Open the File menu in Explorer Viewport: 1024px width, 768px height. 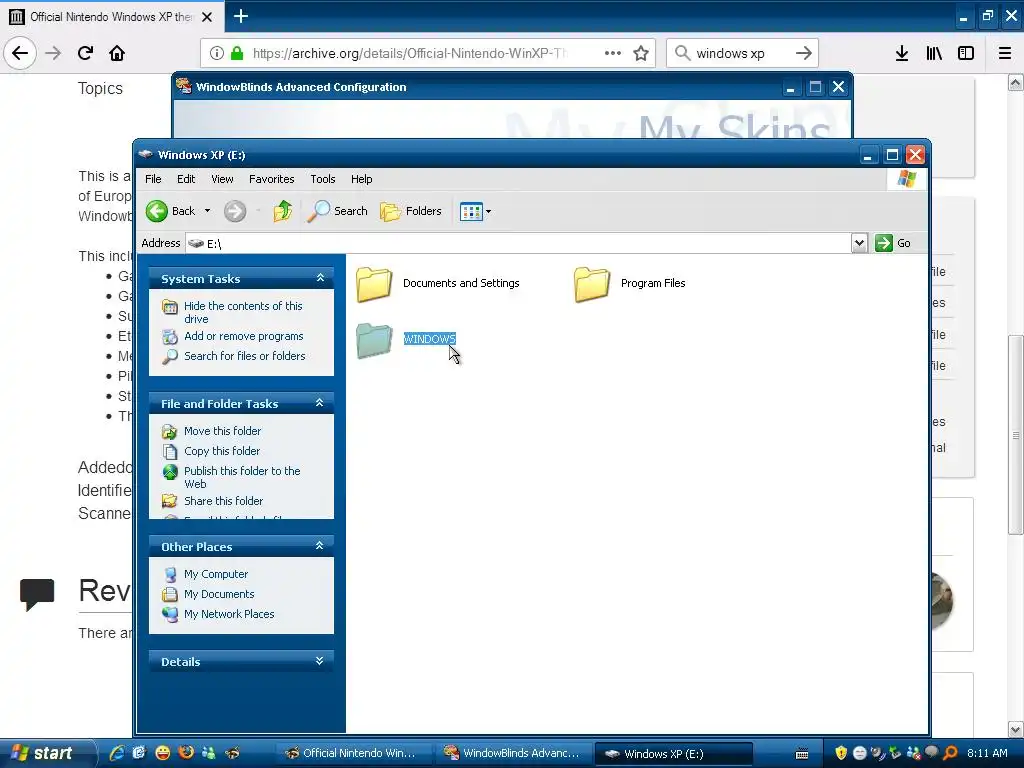tap(153, 179)
